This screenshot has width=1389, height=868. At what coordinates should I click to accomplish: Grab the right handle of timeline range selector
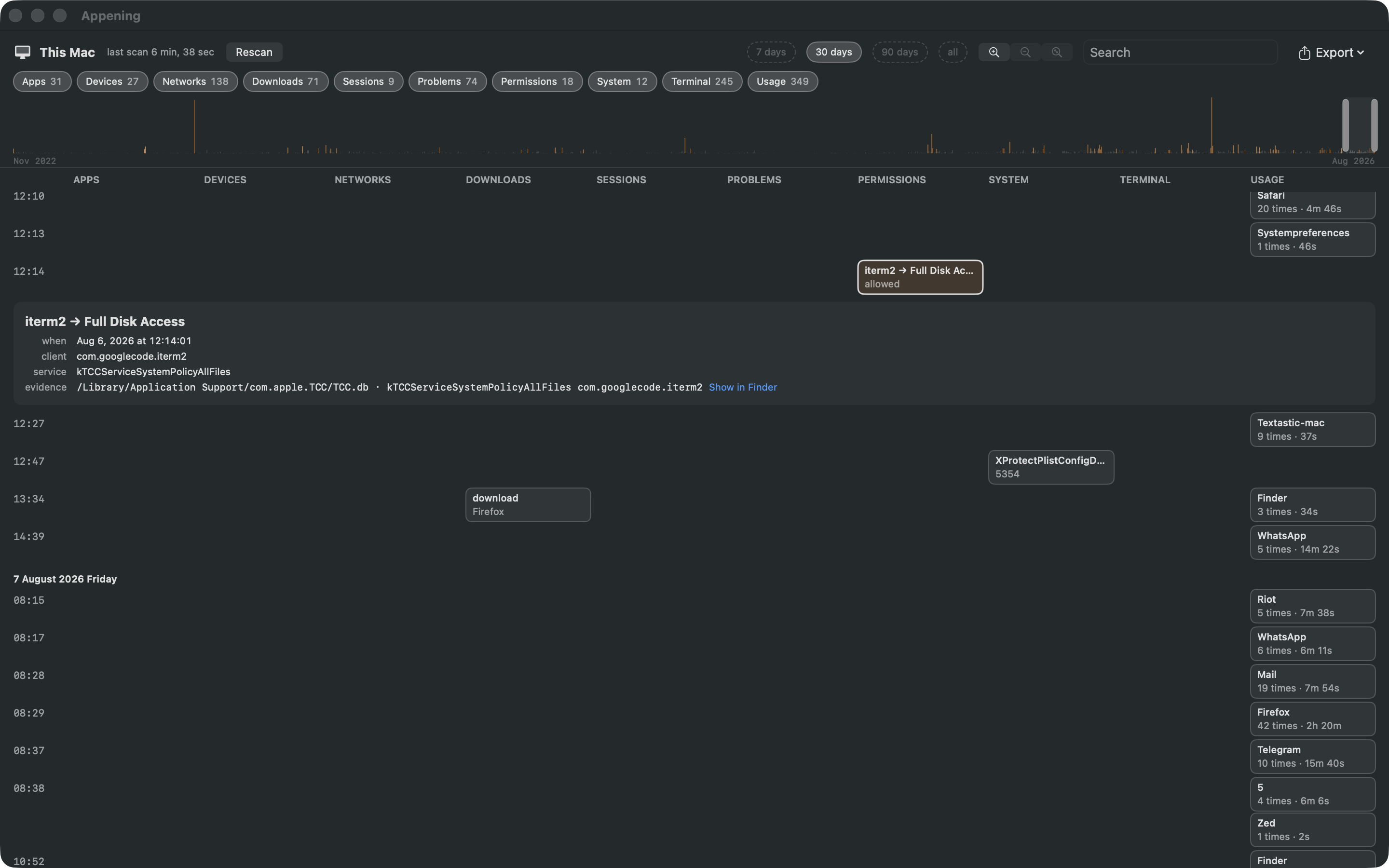(x=1374, y=125)
